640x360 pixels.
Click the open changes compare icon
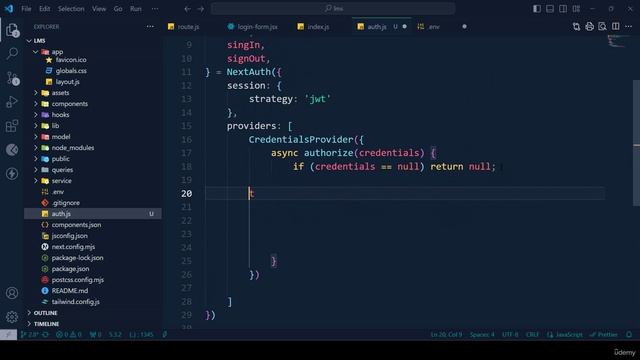[x=576, y=27]
